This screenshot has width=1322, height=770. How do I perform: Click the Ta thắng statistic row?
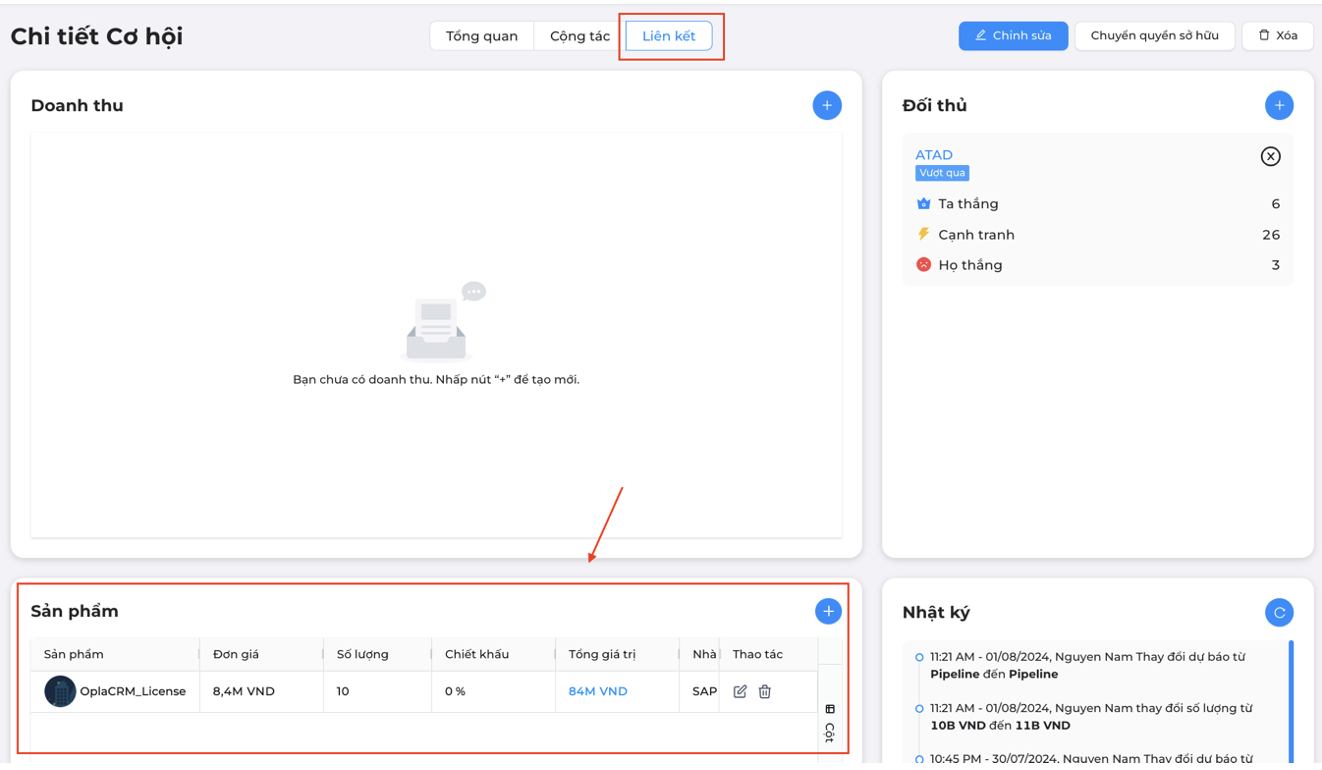(1098, 203)
